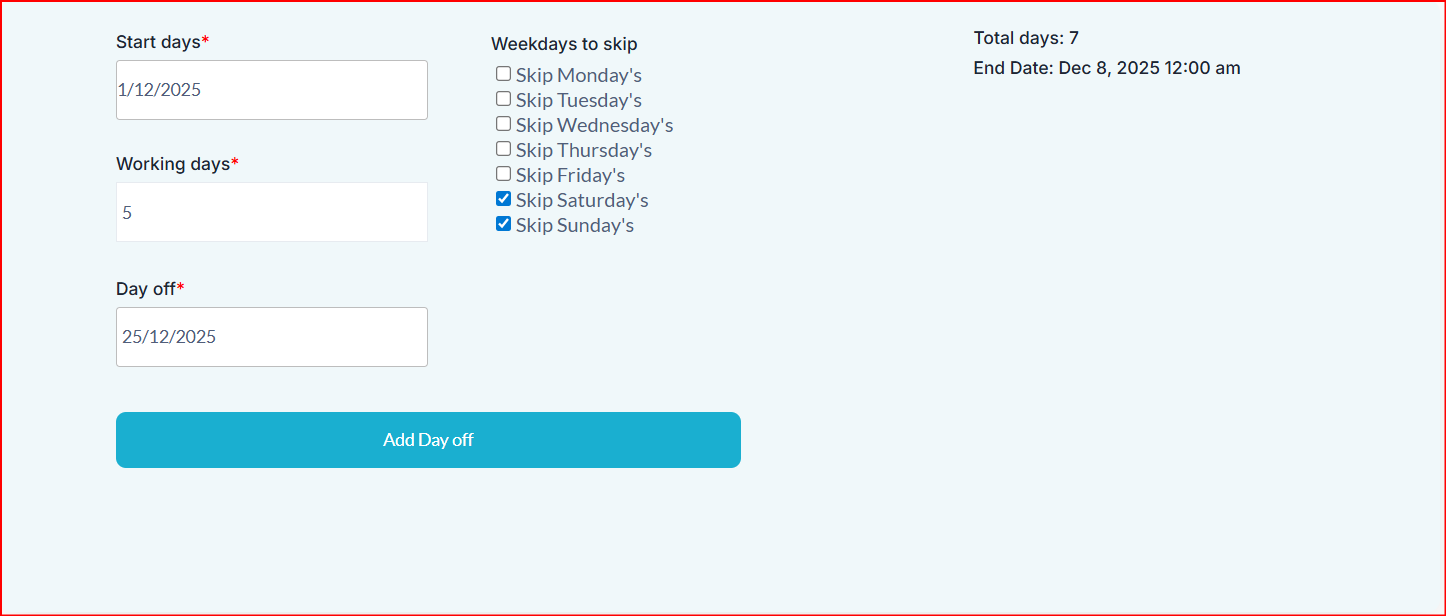Screen dimensions: 1446x616
Task: Click the 'Working days' field label
Action: tap(173, 164)
